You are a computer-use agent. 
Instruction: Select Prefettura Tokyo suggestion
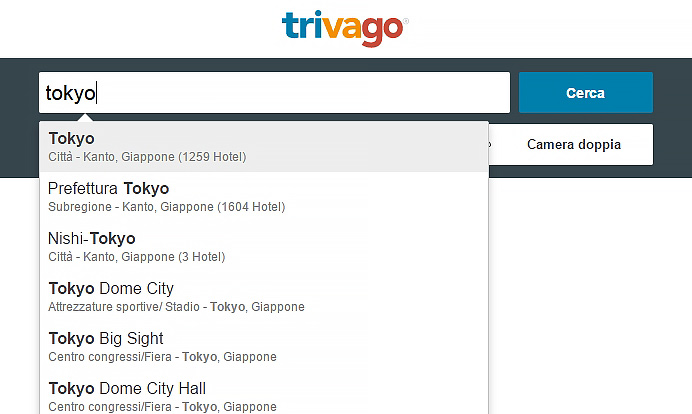[x=264, y=197]
